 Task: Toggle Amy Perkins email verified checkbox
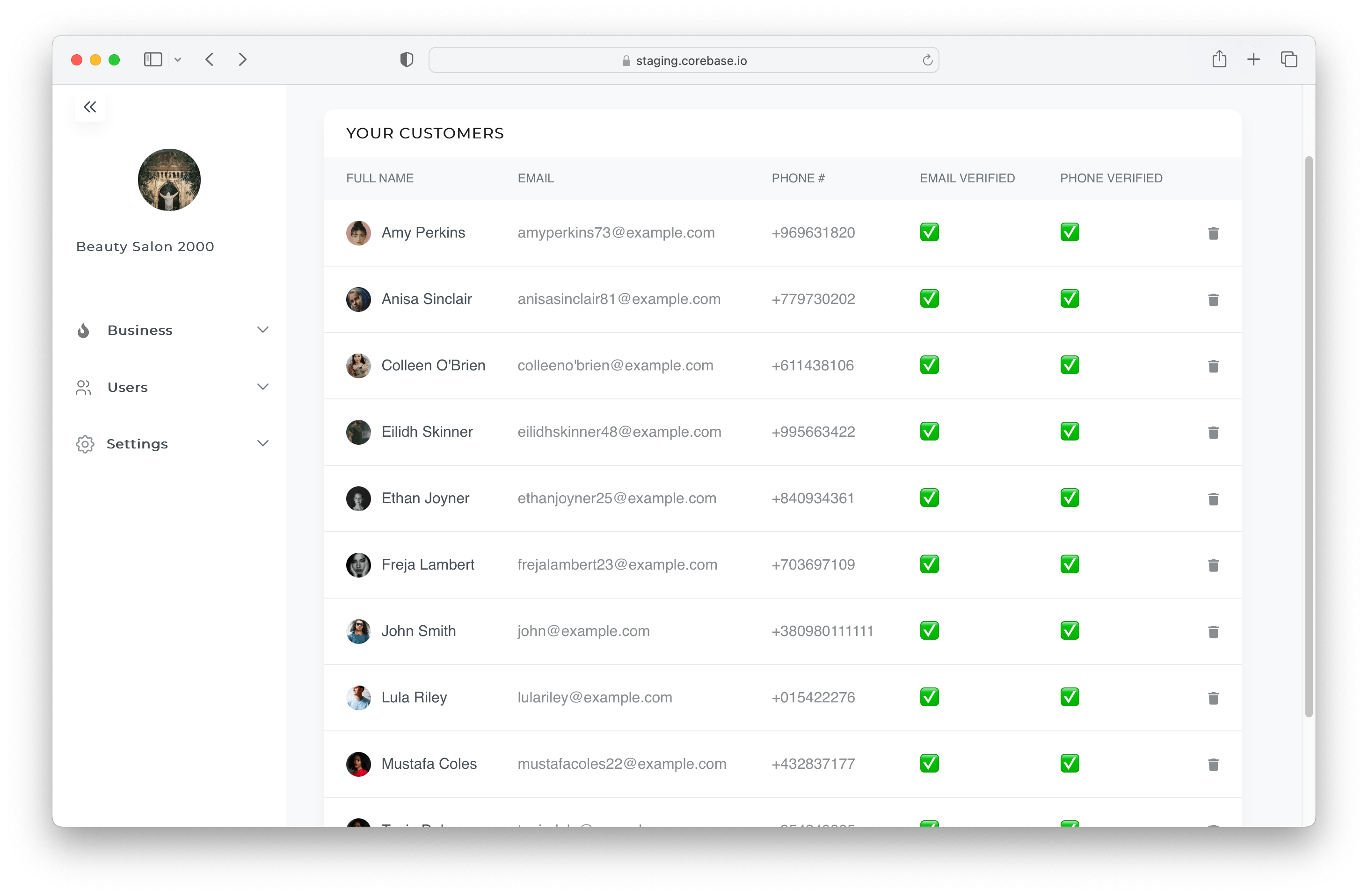(929, 232)
